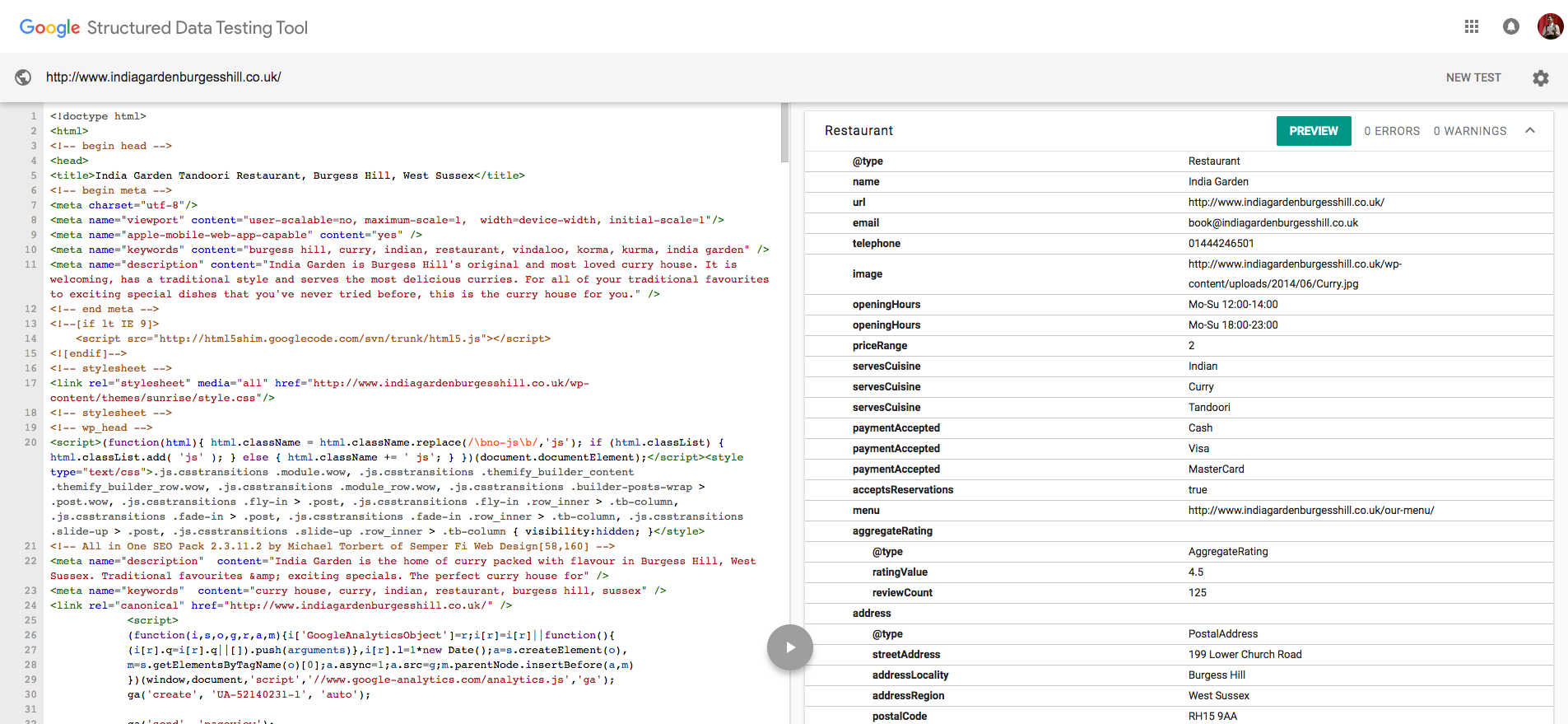Click the email value book@indiagardenburgesshill.co.uk
1568x724 pixels.
(1273, 223)
